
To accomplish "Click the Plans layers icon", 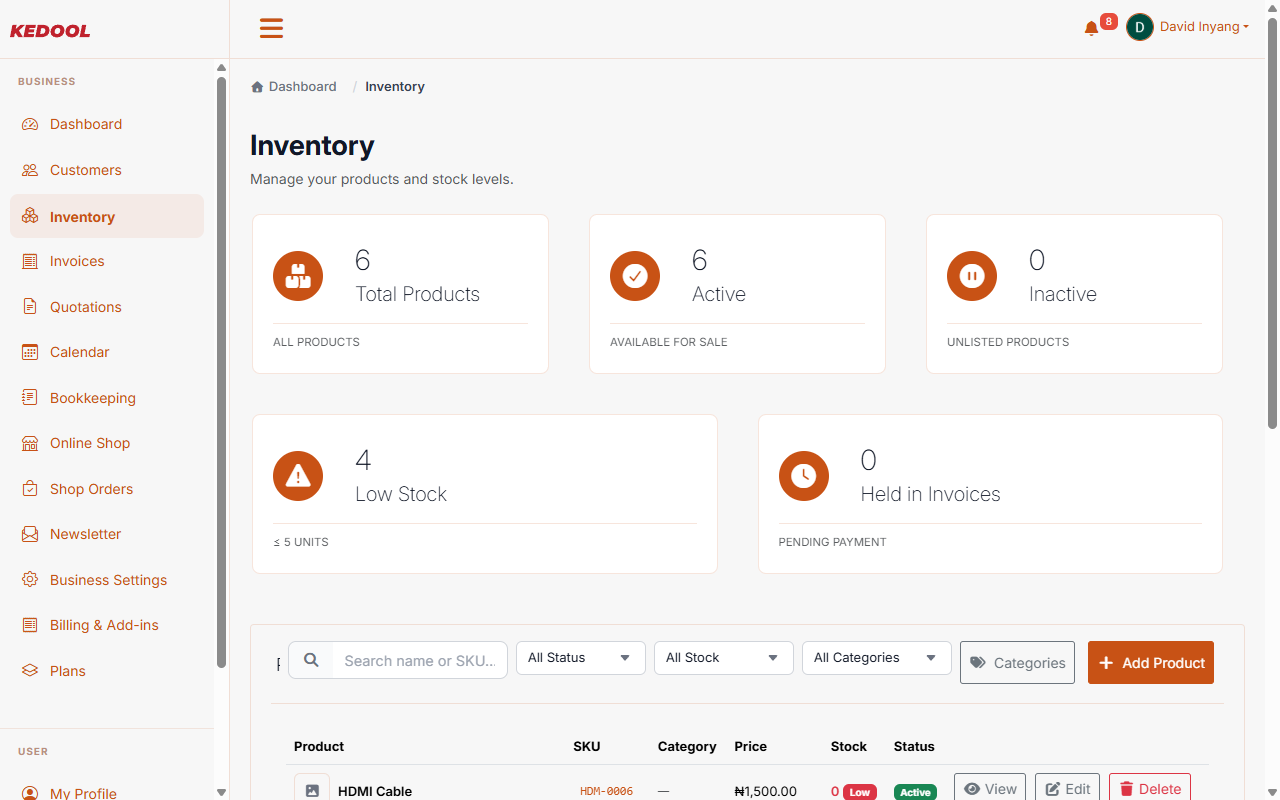I will (30, 671).
